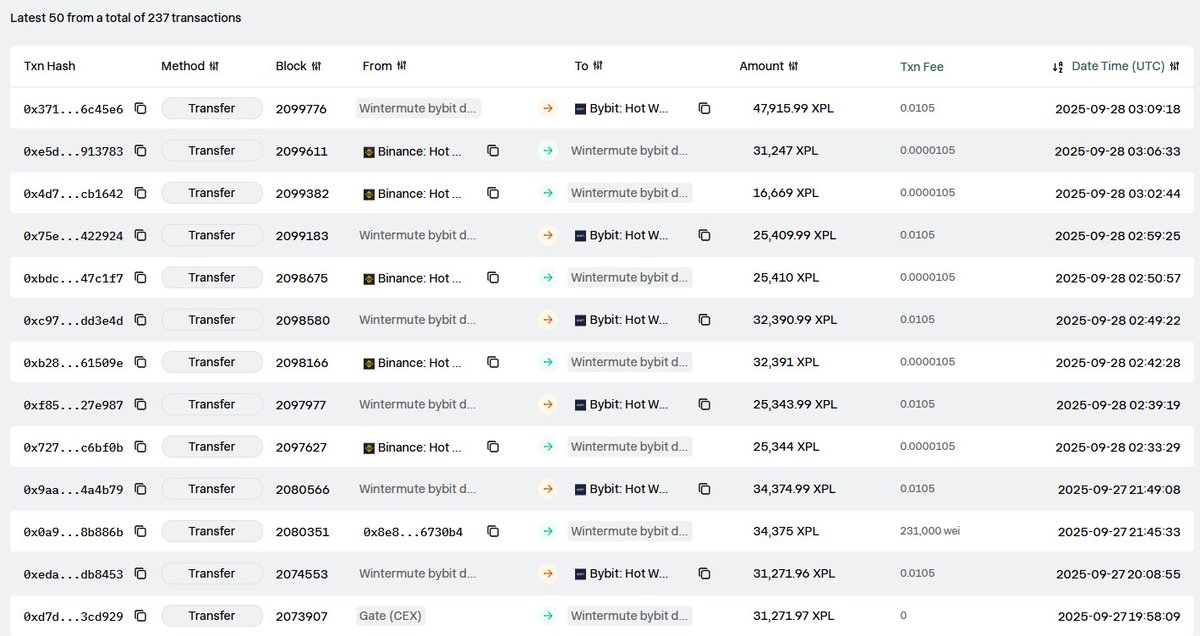Copy txn hash 0xc97...dd3e4d
The height and width of the screenshot is (636, 1200).
(x=140, y=320)
